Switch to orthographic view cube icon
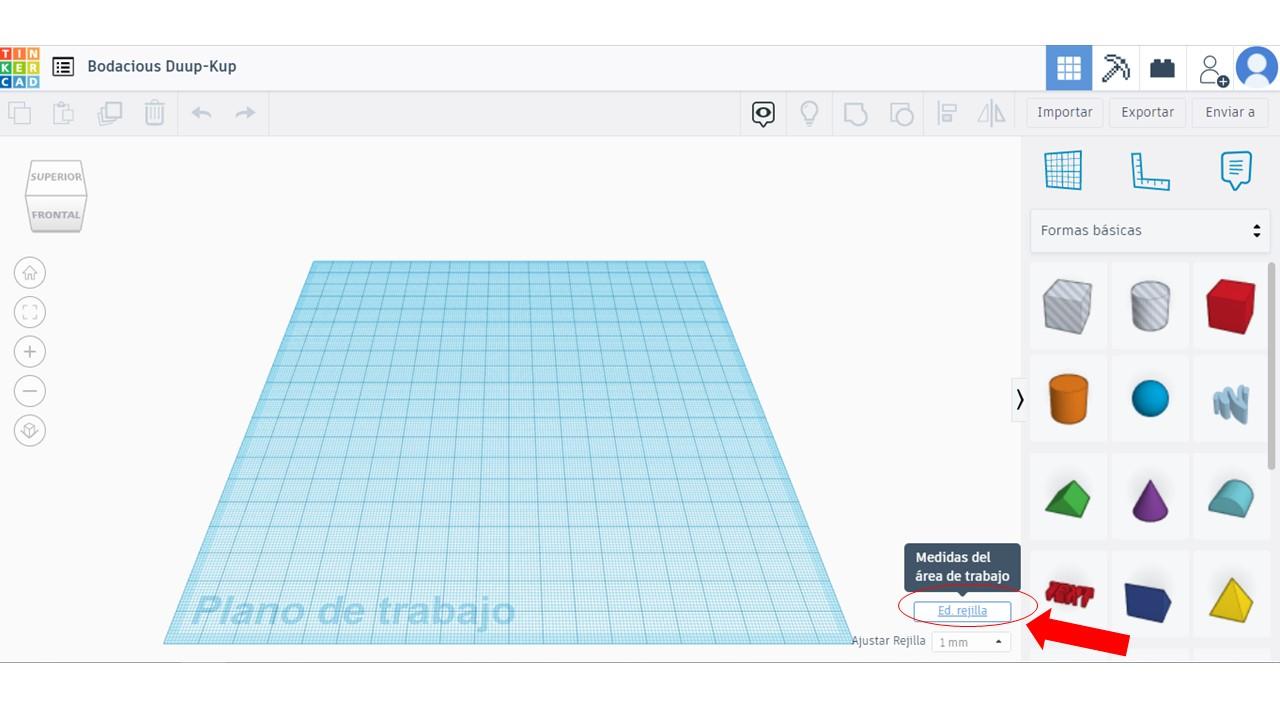Screen dimensions: 1280x720 (x=30, y=431)
